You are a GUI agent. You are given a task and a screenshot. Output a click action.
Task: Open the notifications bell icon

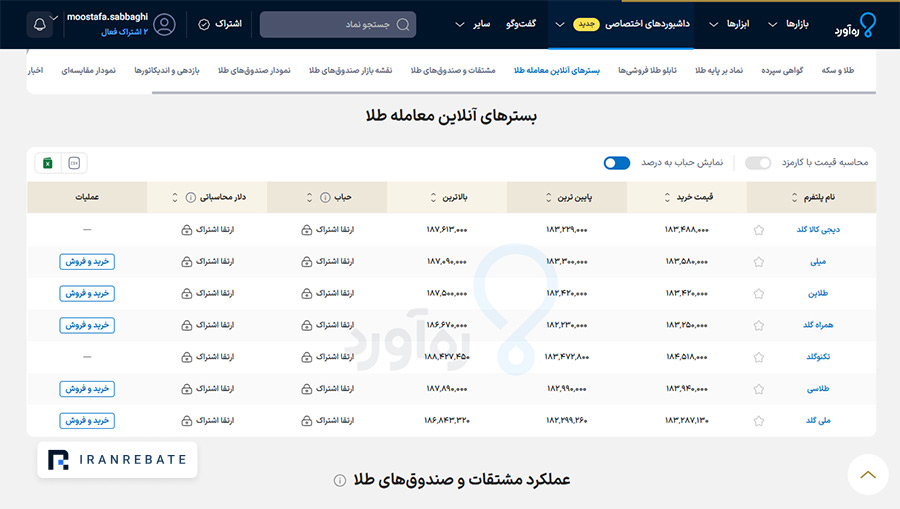(40, 25)
